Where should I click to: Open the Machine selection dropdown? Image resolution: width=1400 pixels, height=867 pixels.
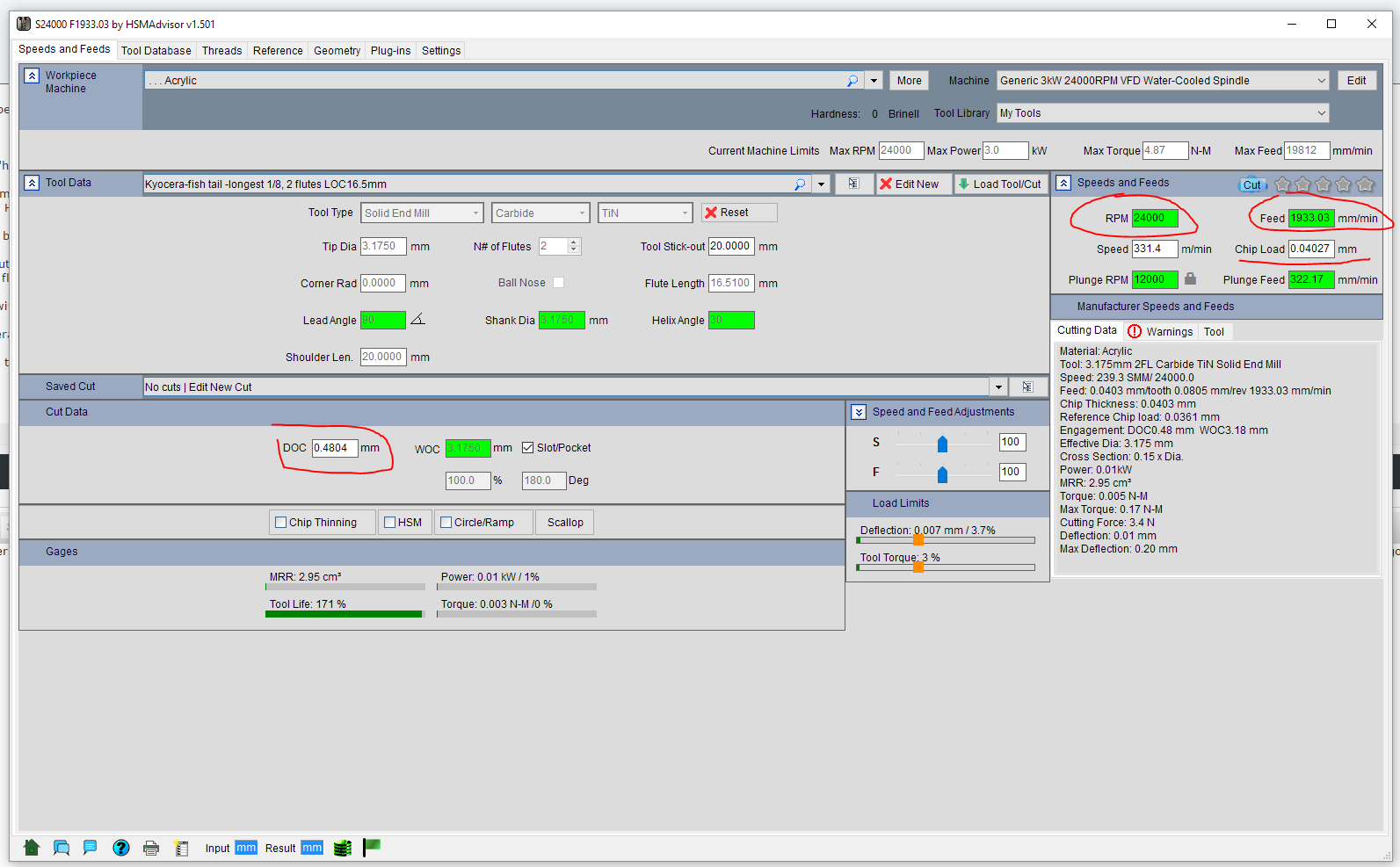pos(1321,81)
